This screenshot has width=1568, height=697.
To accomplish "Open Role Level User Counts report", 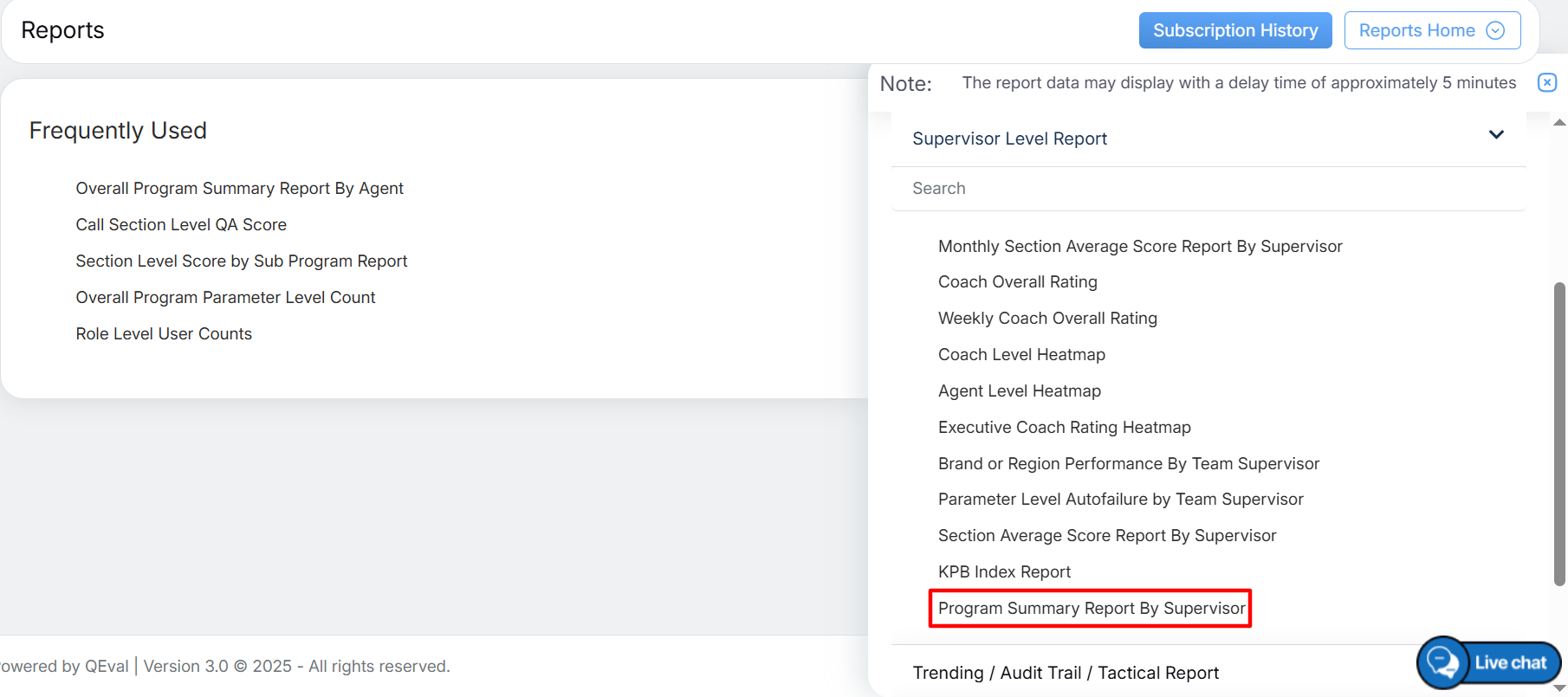I will [x=163, y=334].
